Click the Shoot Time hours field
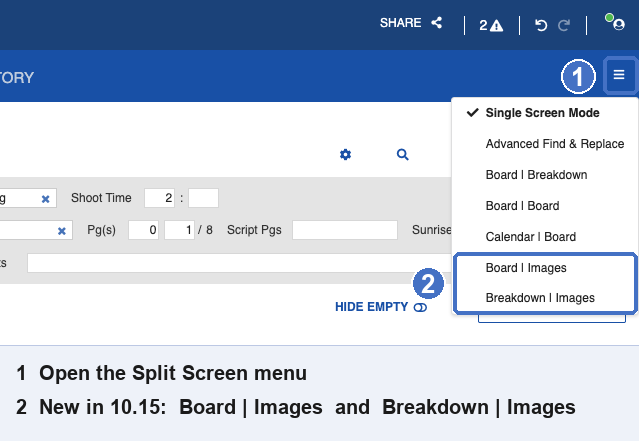This screenshot has width=639, height=441. tap(159, 198)
